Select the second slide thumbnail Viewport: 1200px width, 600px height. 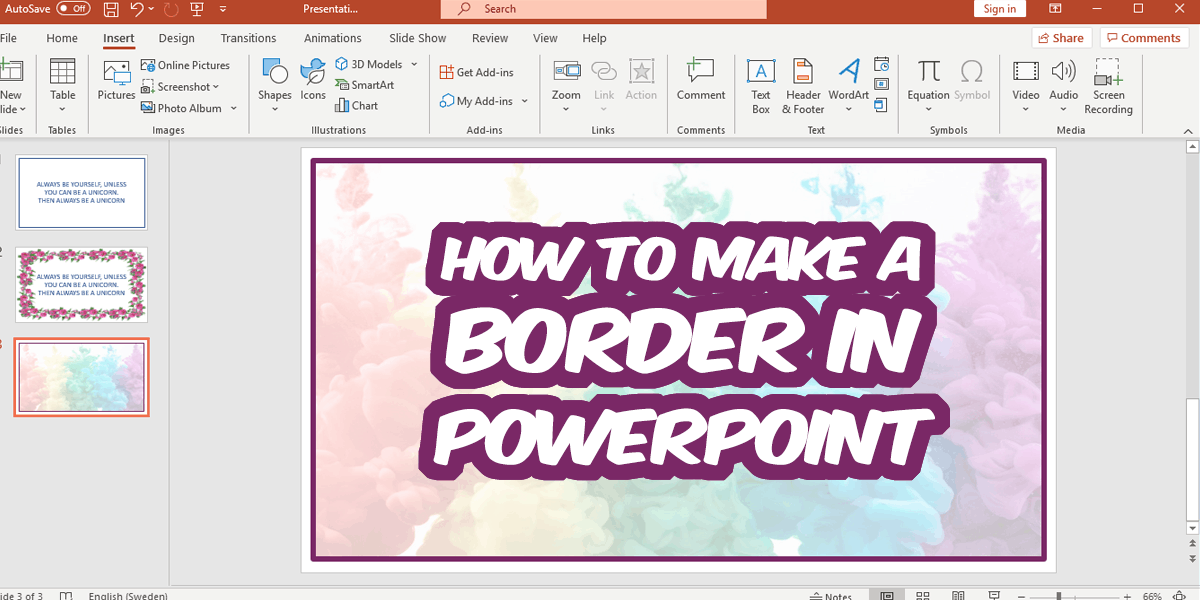[81, 284]
